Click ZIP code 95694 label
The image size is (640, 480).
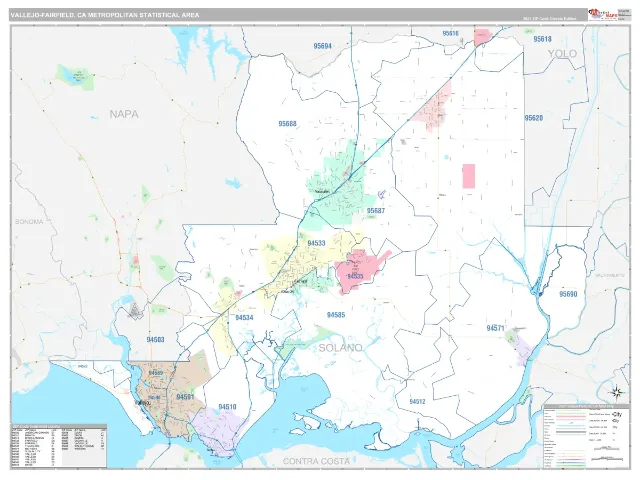tap(322, 46)
